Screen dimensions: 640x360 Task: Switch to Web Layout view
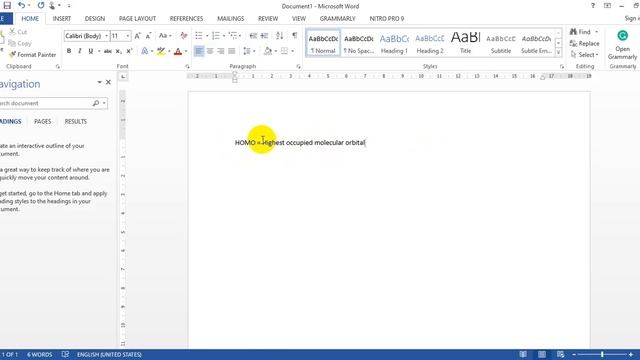(560, 355)
